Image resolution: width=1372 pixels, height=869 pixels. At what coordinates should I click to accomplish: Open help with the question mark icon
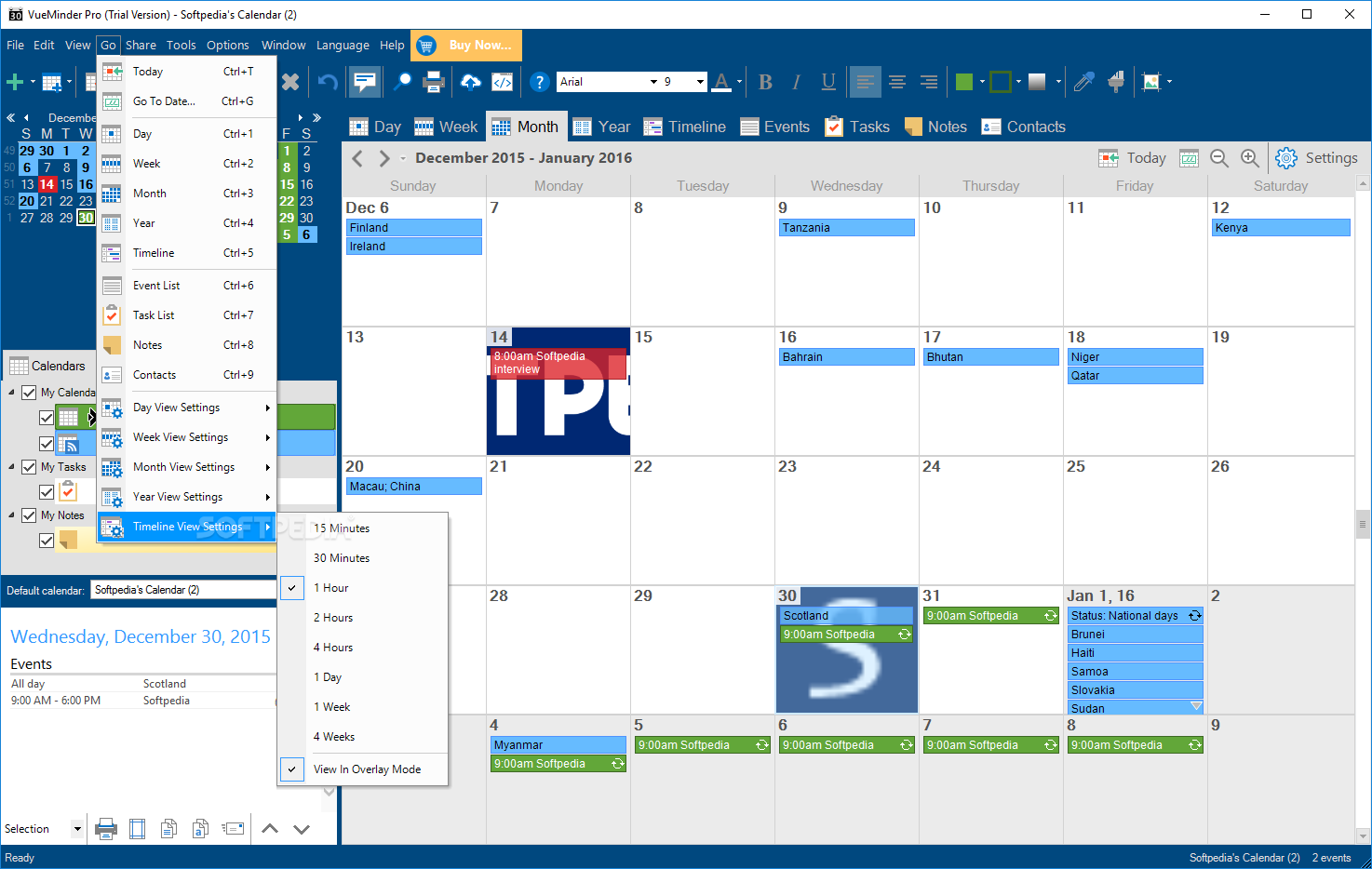[539, 82]
